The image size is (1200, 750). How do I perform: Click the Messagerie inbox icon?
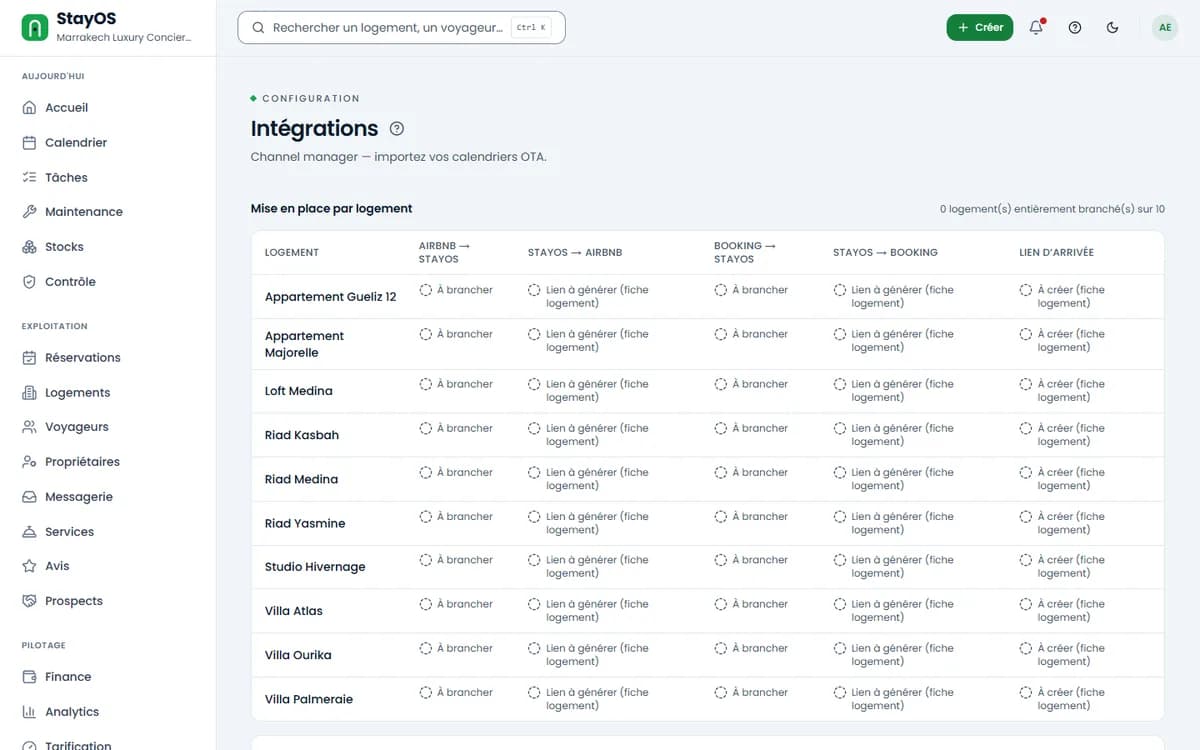pyautogui.click(x=29, y=497)
